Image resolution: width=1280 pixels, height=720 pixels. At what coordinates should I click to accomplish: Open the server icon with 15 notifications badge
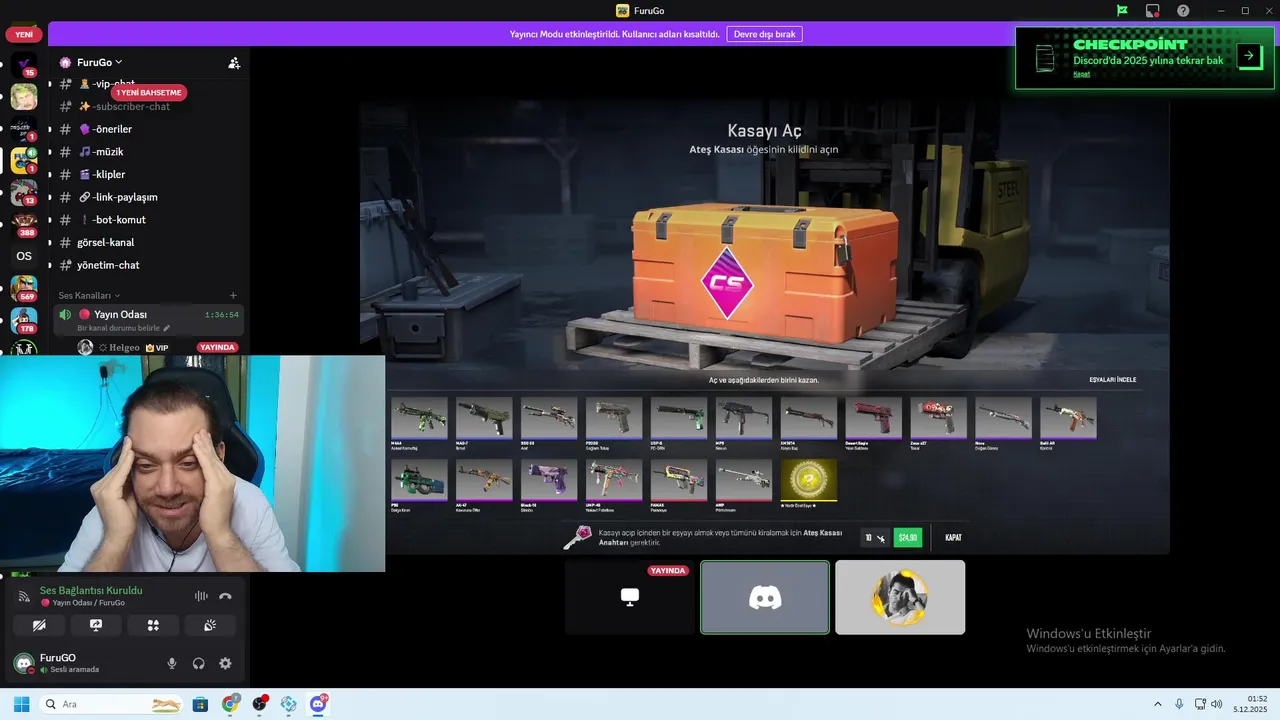coord(24,64)
